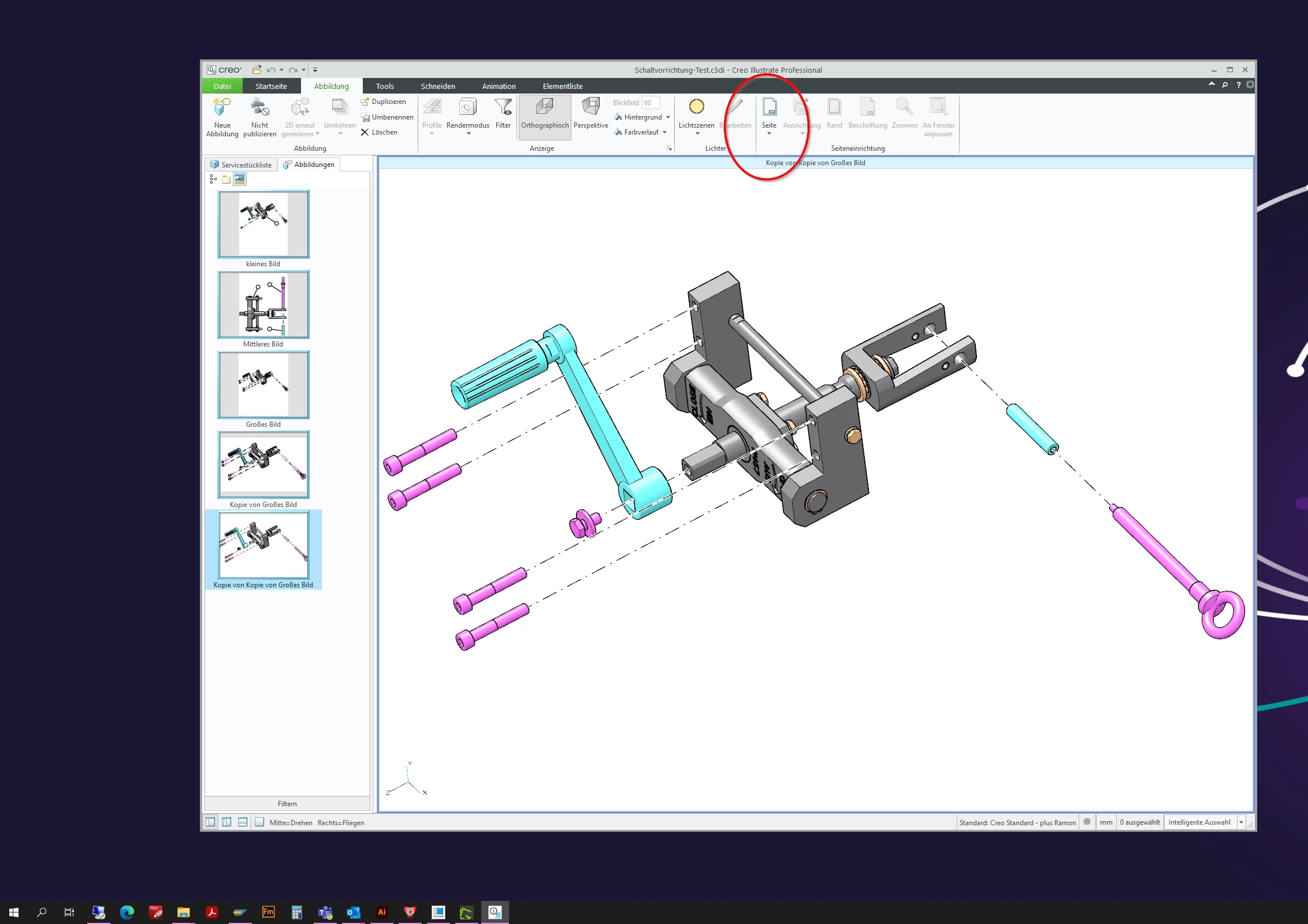Open the Servicestückliste panel tab
Screen dimensions: 1308x924
tap(240, 165)
